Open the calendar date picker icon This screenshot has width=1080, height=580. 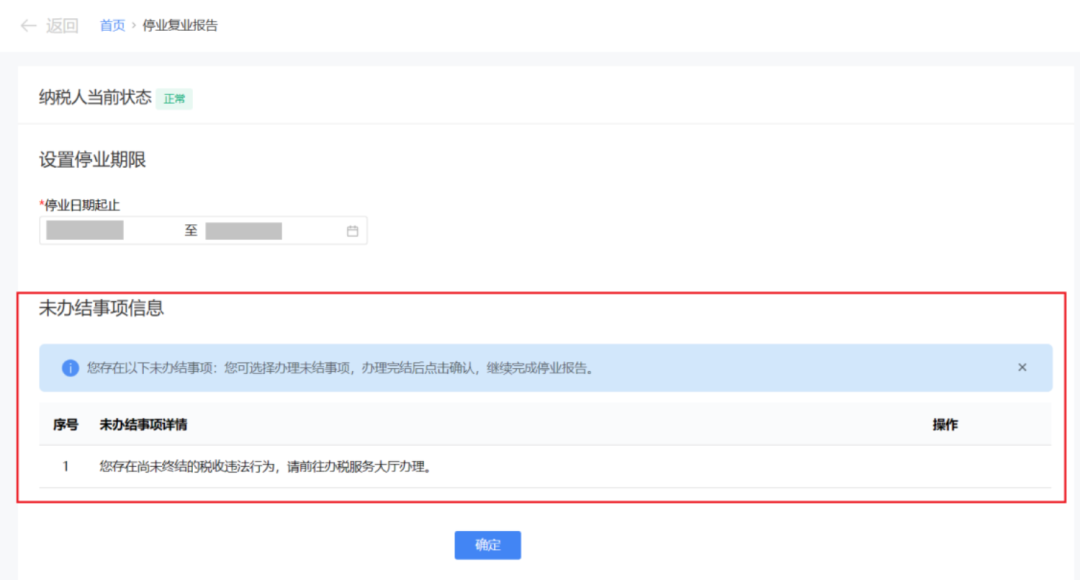tap(353, 231)
